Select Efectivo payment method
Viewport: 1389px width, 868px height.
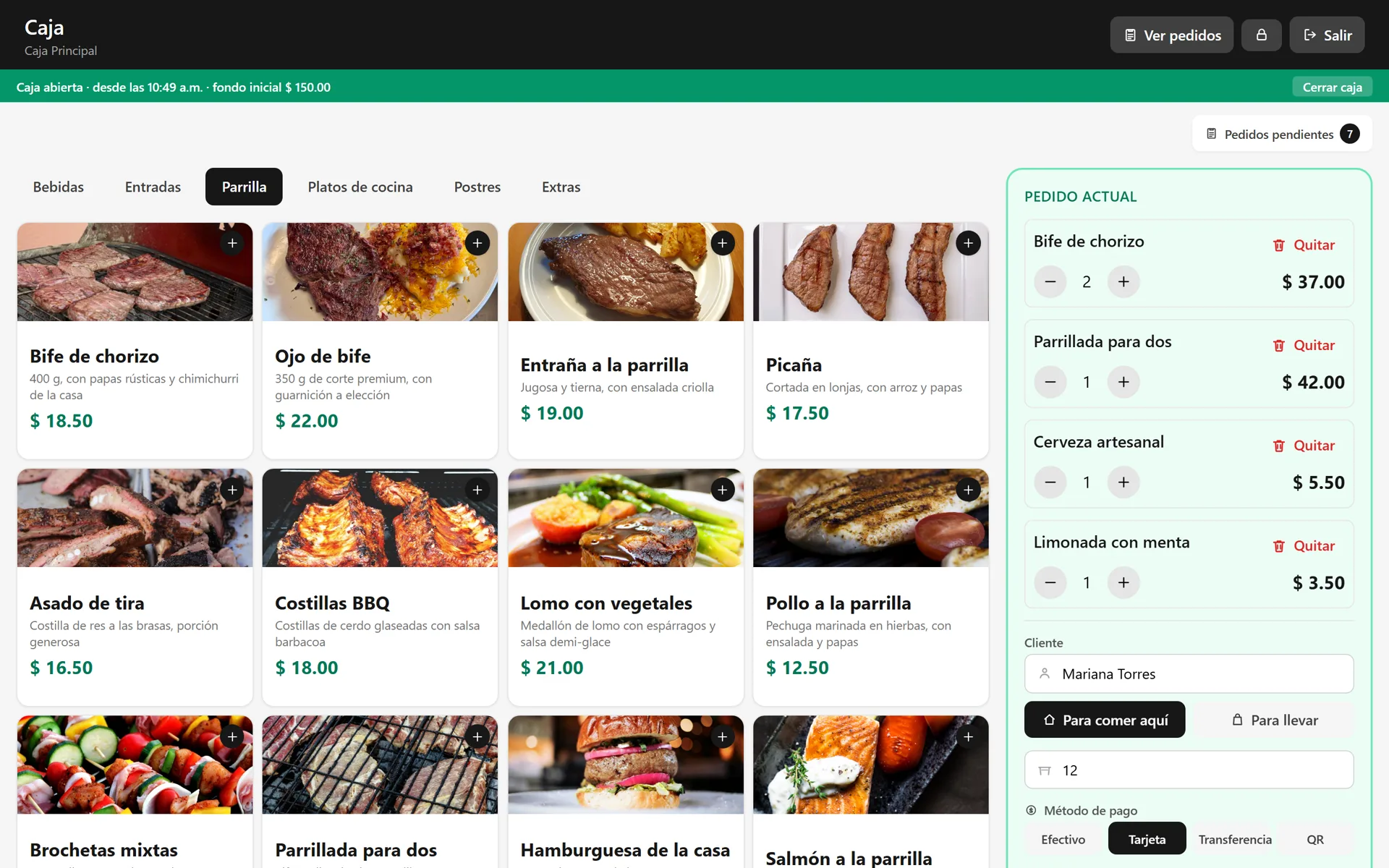1063,839
